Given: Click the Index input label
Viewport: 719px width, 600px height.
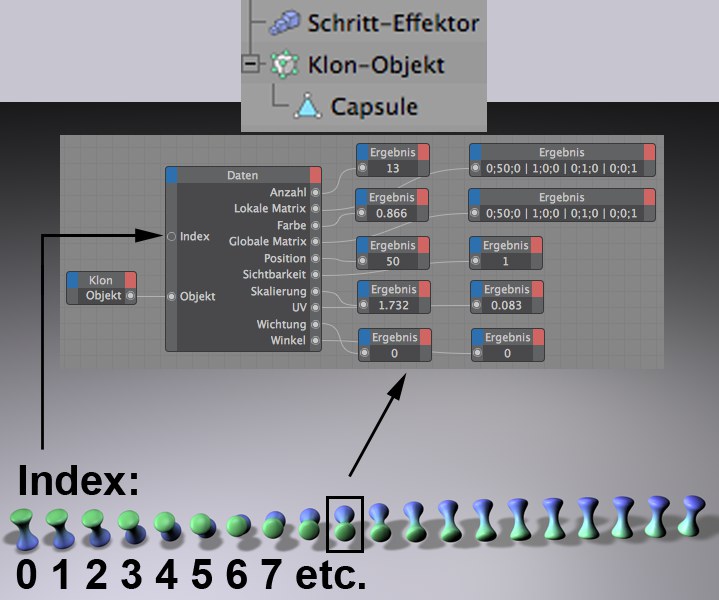Looking at the screenshot, I should (194, 237).
